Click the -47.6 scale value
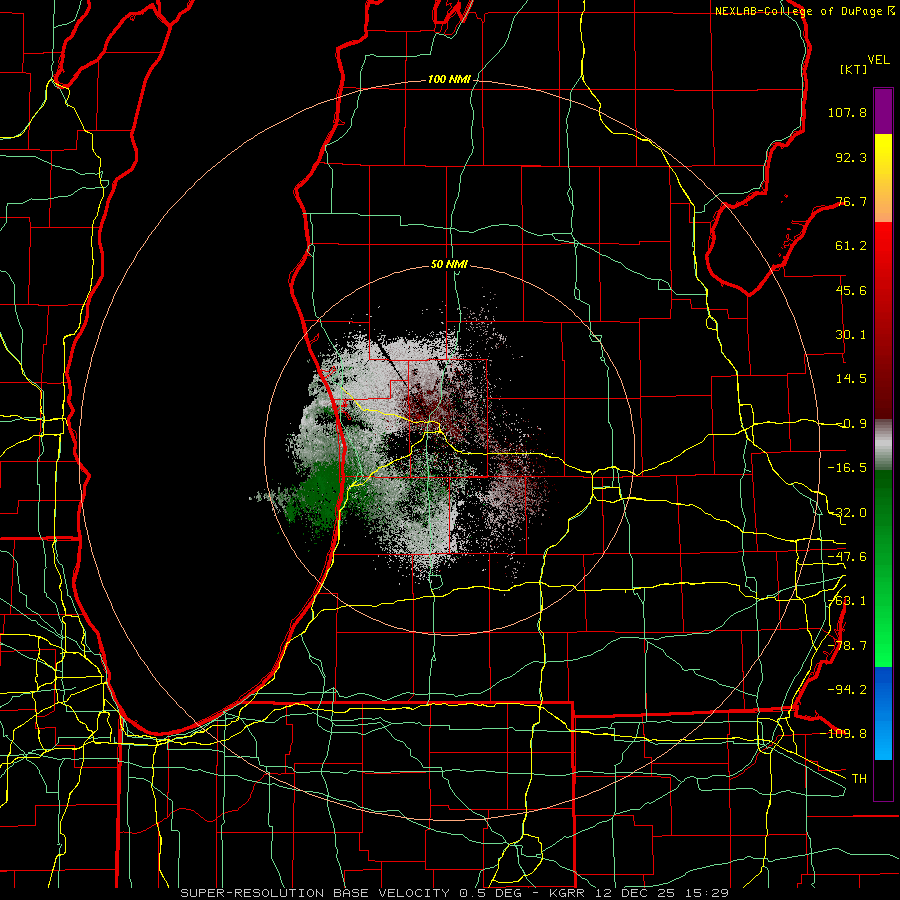The image size is (900, 900). point(847,557)
